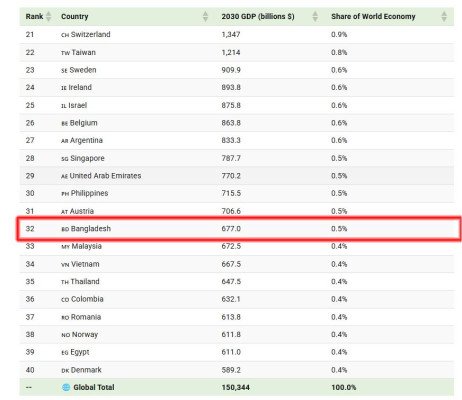This screenshot has width=462, height=400.
Task: Click the Share of World Economy header
Action: pos(373,16)
